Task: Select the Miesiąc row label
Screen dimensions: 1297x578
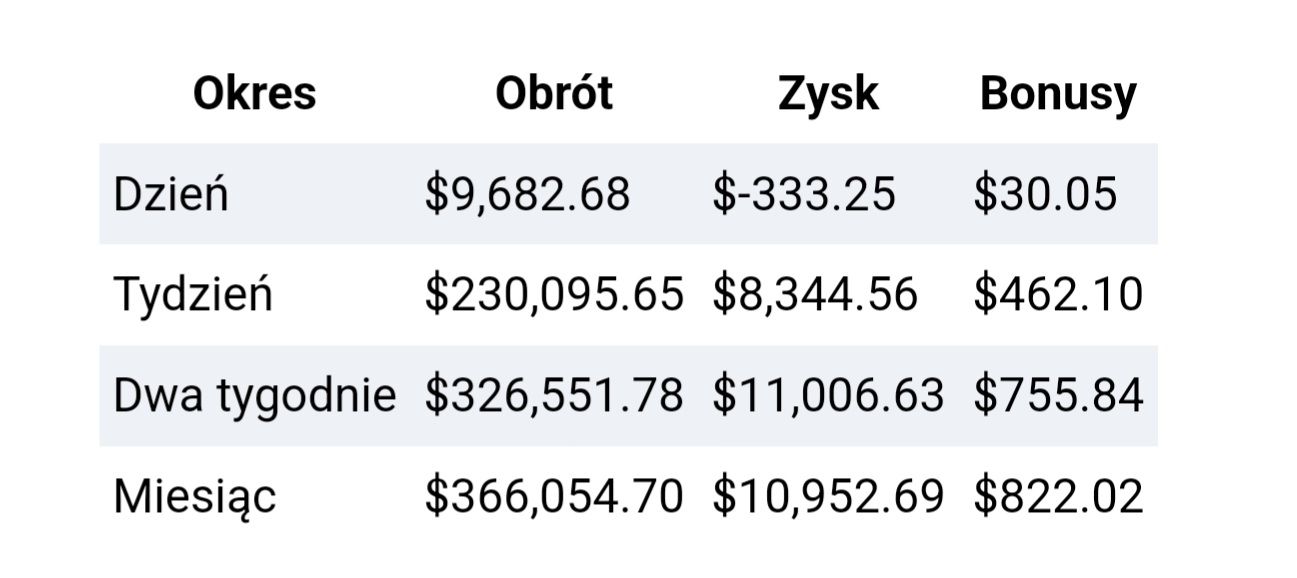Action: click(x=194, y=496)
